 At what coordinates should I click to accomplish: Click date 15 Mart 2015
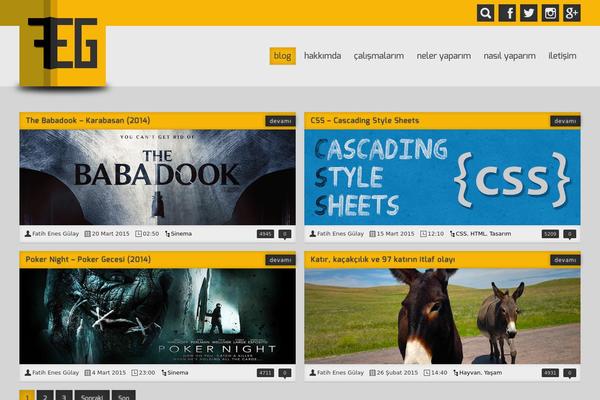[x=395, y=233]
